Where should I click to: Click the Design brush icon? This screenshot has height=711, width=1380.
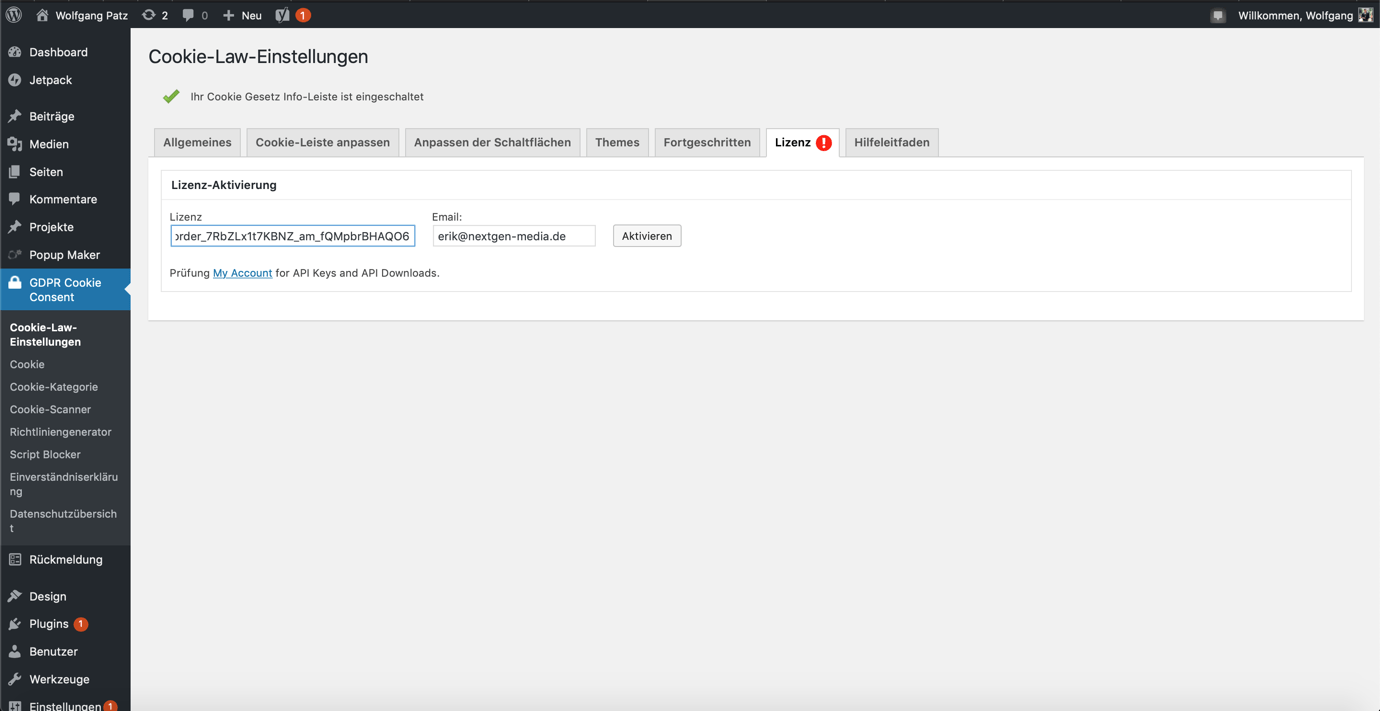pyautogui.click(x=15, y=596)
